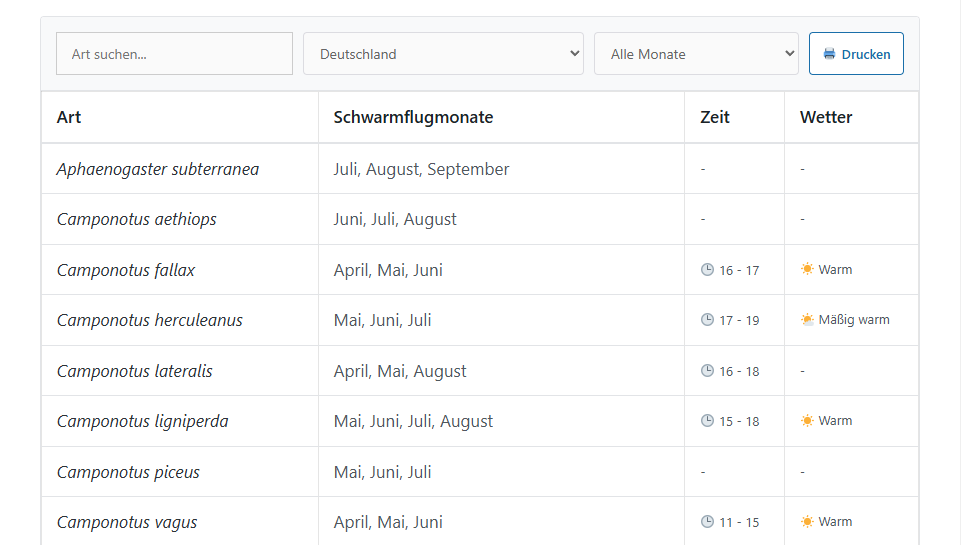Click Mai, Juni, Juli for Camponotus piceus
961x545 pixels.
(382, 473)
